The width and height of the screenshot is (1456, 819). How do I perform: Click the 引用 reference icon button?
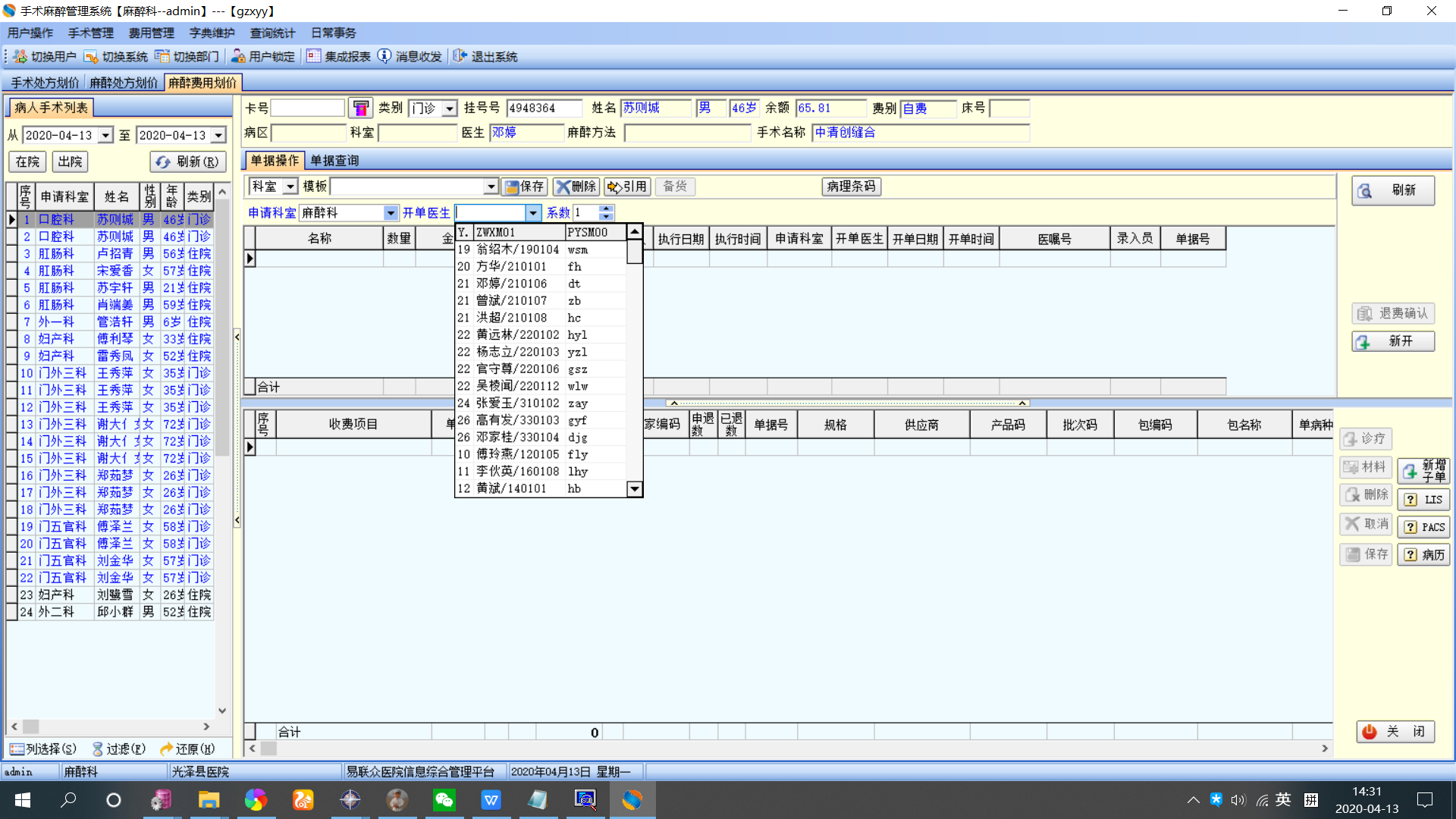click(626, 187)
